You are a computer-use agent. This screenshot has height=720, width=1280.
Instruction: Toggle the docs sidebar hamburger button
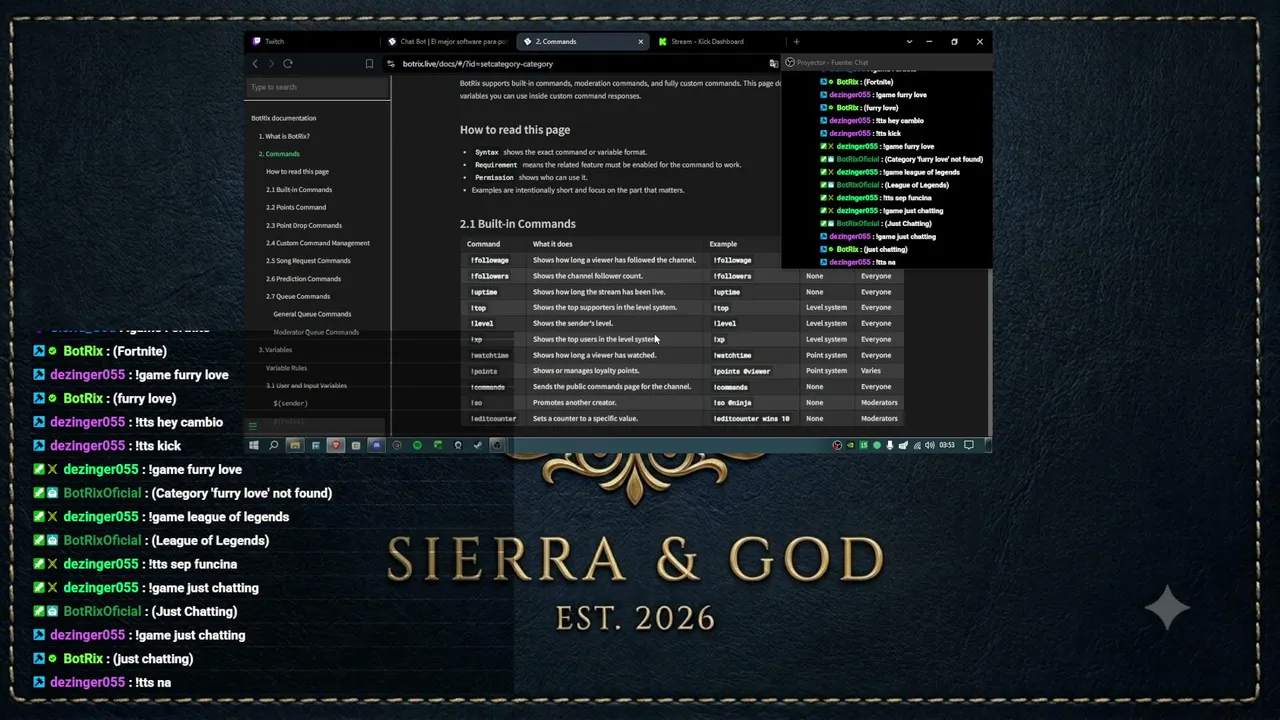tap(252, 426)
